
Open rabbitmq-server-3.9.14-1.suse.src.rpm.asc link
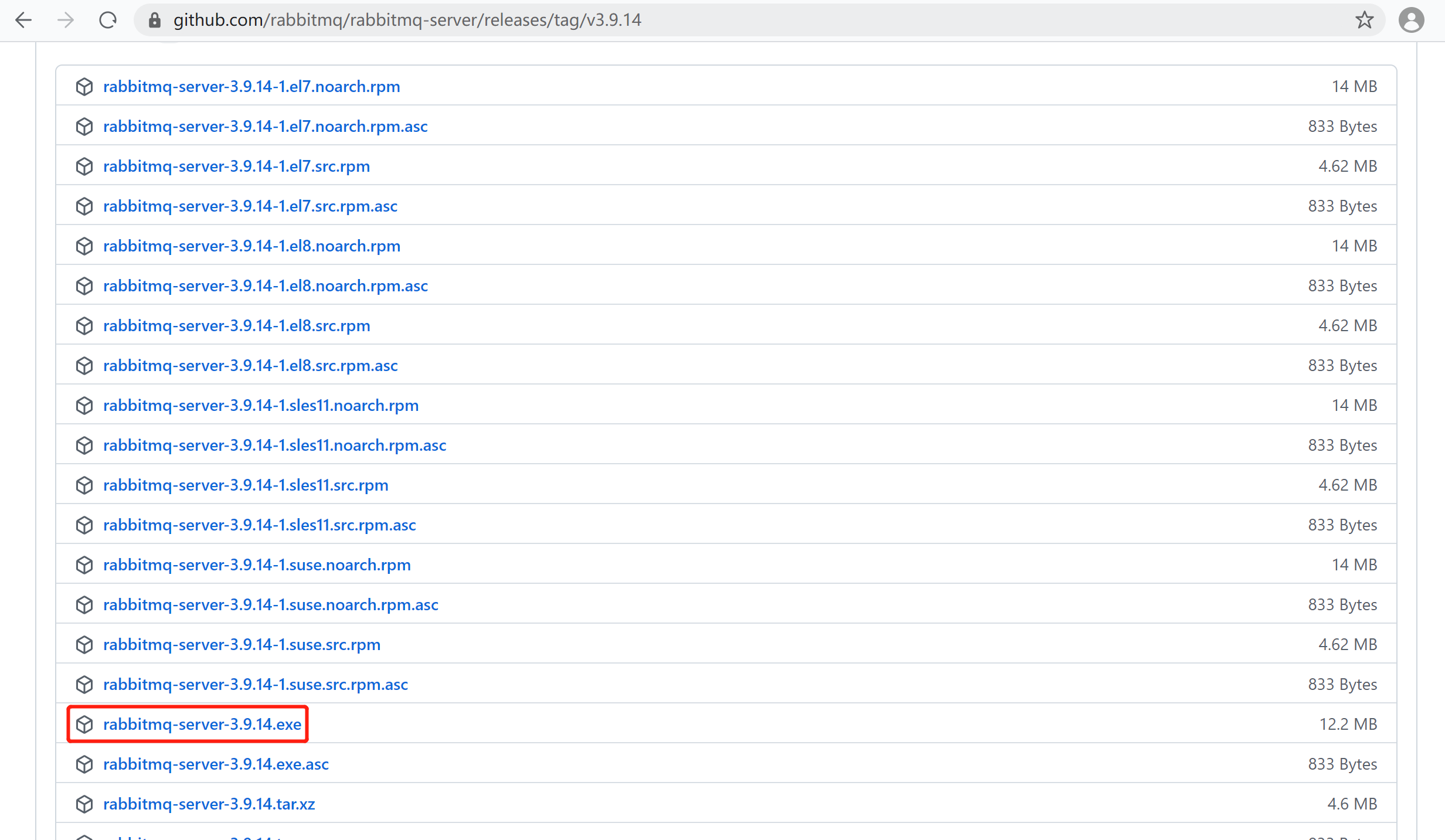pyautogui.click(x=256, y=685)
